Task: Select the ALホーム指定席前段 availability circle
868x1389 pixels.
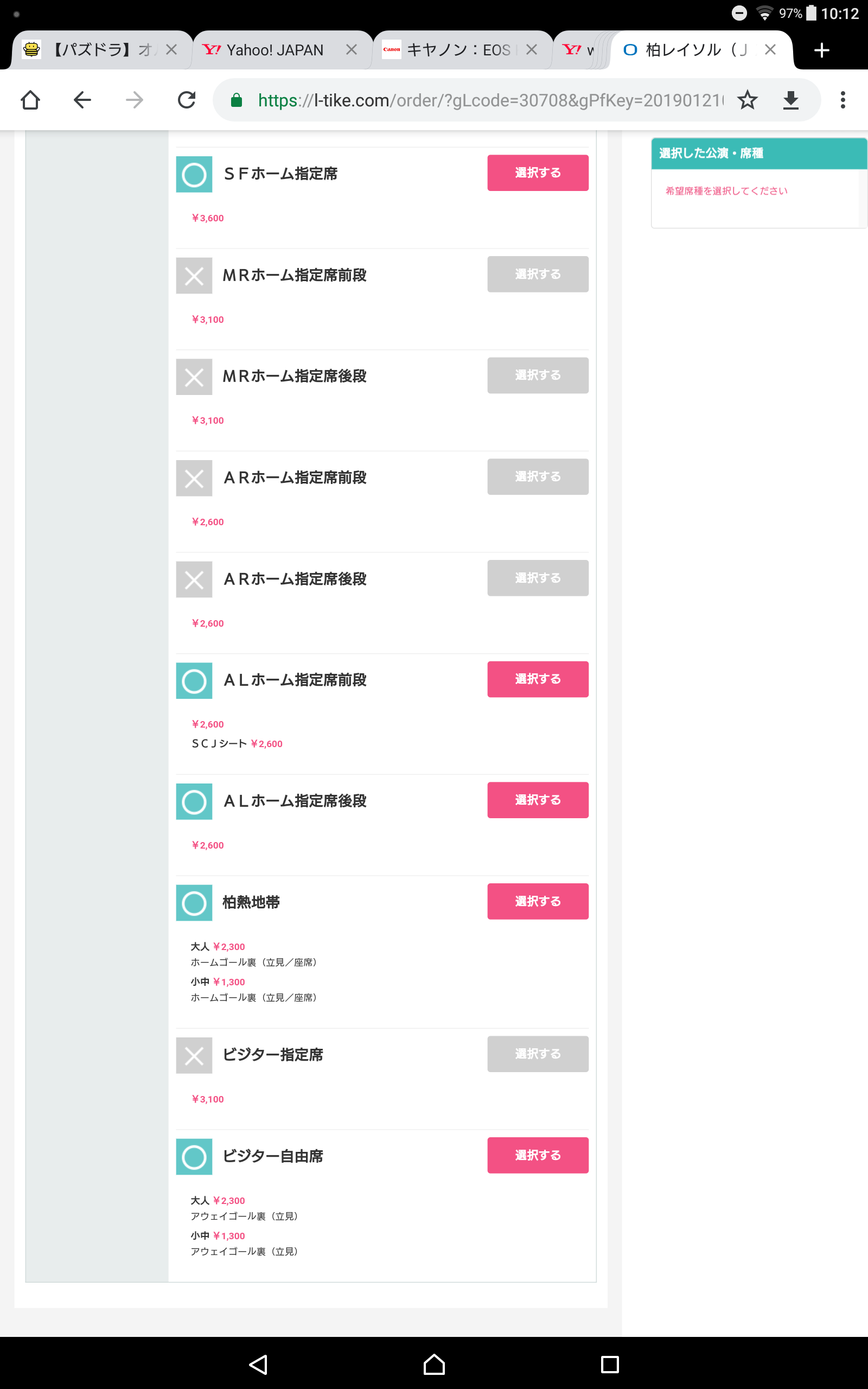Action: (x=194, y=681)
